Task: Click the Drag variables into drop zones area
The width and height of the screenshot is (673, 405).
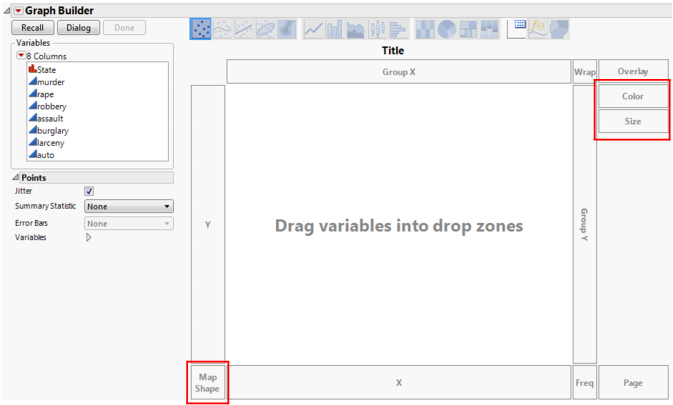Action: pos(399,226)
